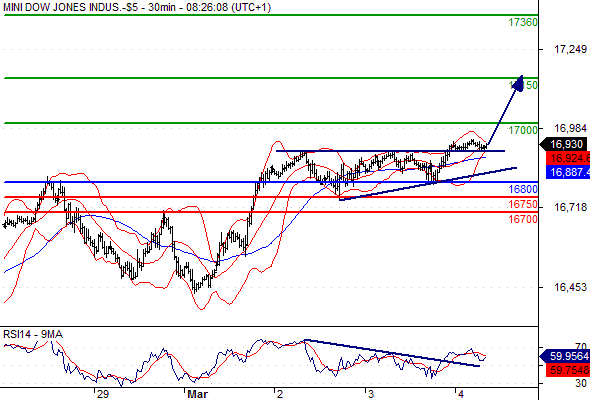Click the 2 date marker on time axis
Viewport: 590px width, 400px height.
(280, 394)
